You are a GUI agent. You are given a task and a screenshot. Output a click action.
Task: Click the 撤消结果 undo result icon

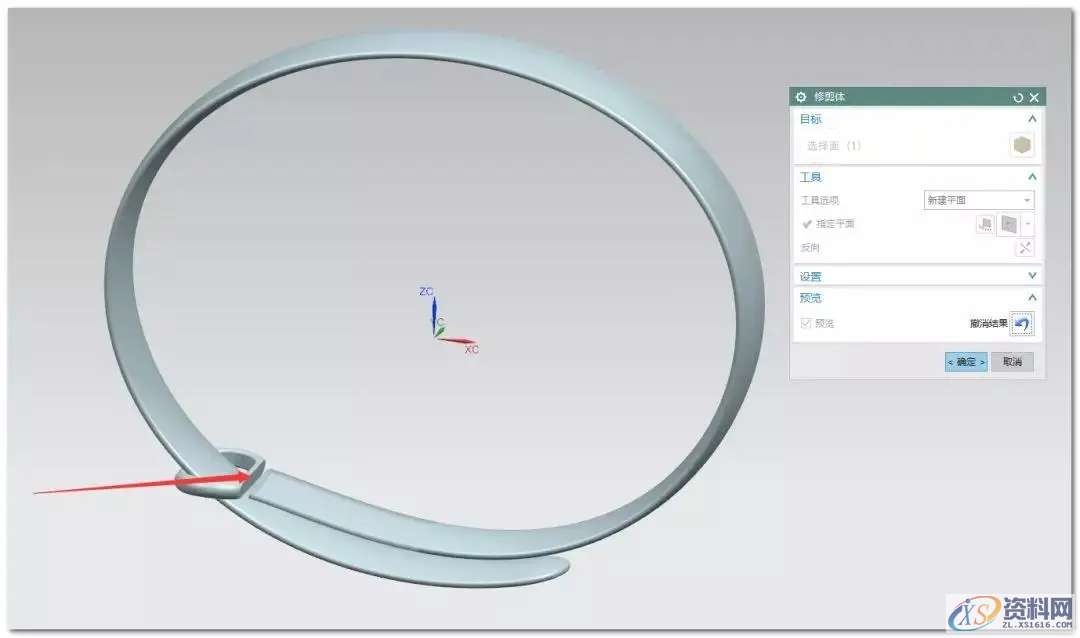pyautogui.click(x=1022, y=324)
